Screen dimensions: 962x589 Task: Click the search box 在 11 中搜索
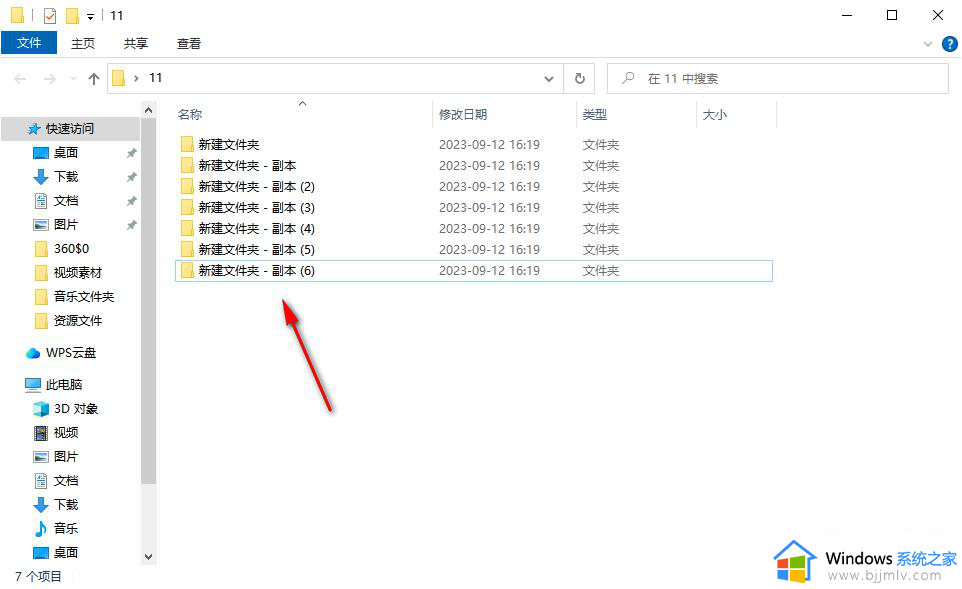coord(778,79)
